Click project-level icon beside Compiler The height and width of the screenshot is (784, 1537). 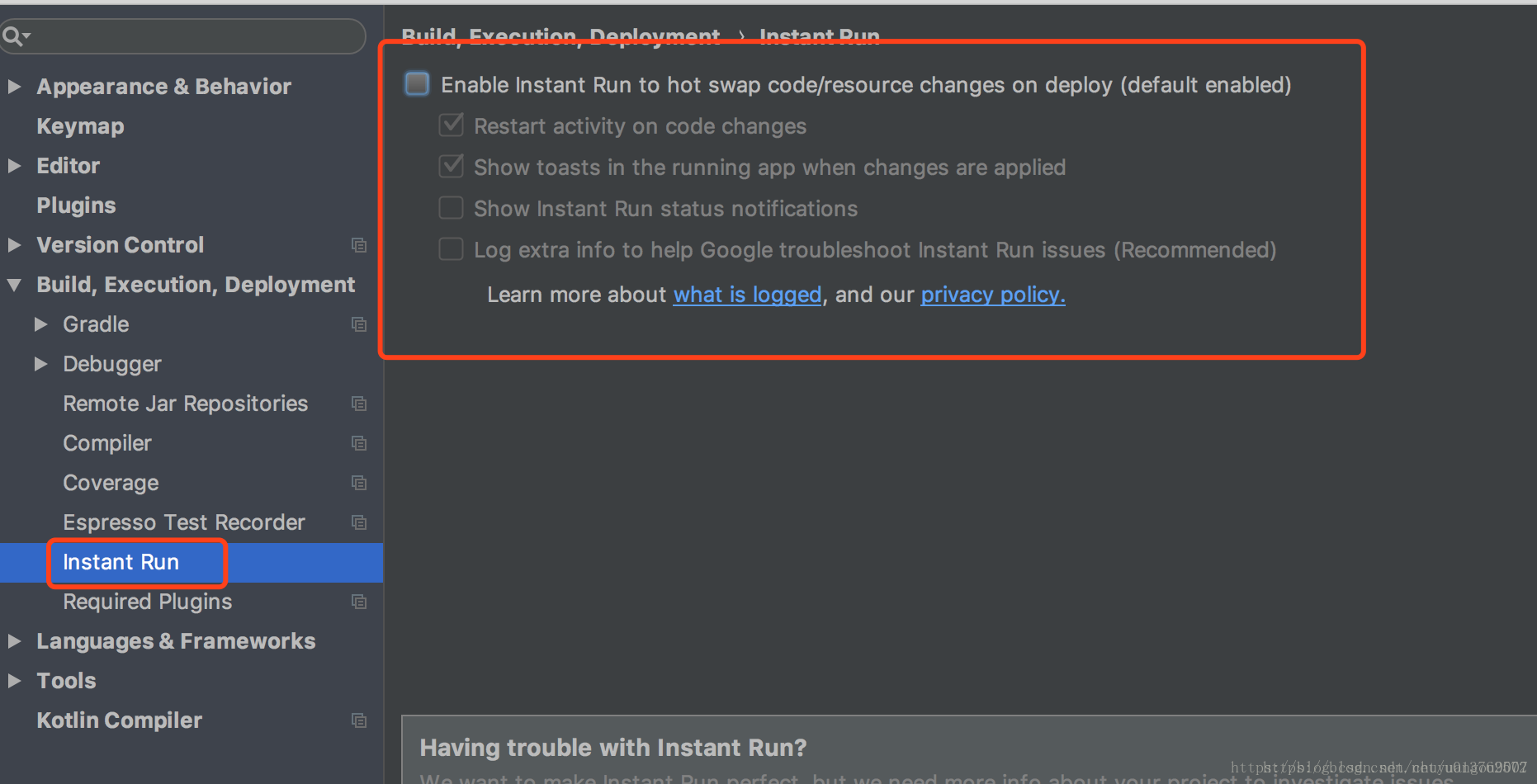click(x=359, y=443)
